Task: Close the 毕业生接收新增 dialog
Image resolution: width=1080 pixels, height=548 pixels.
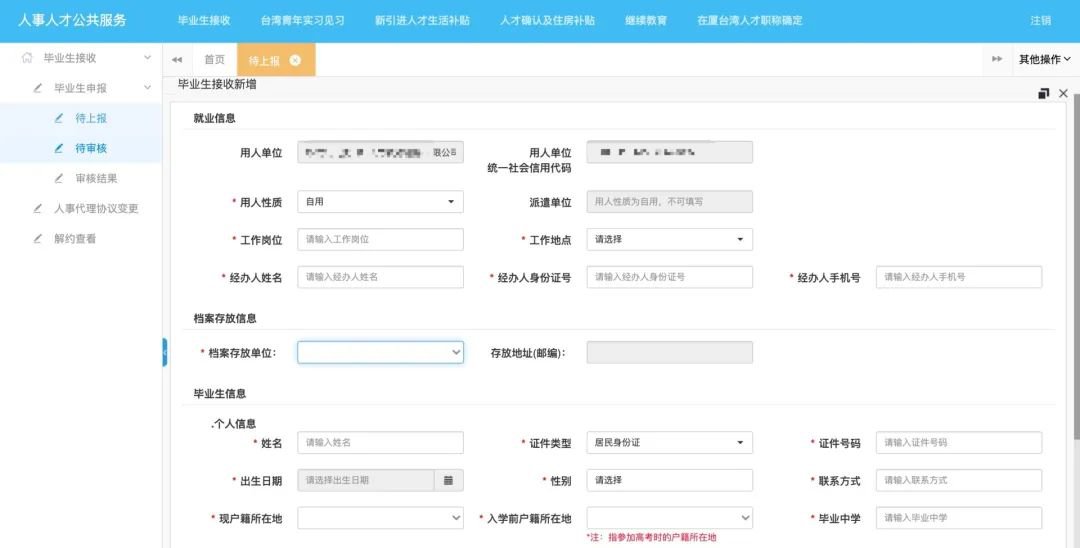Action: tap(1063, 93)
